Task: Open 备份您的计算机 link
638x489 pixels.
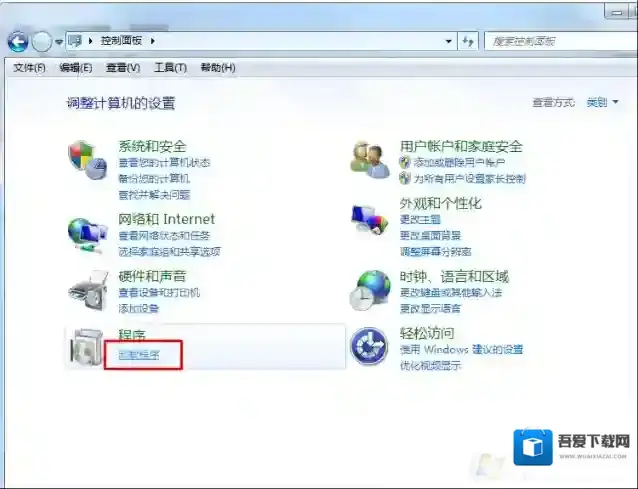Action: [154, 179]
